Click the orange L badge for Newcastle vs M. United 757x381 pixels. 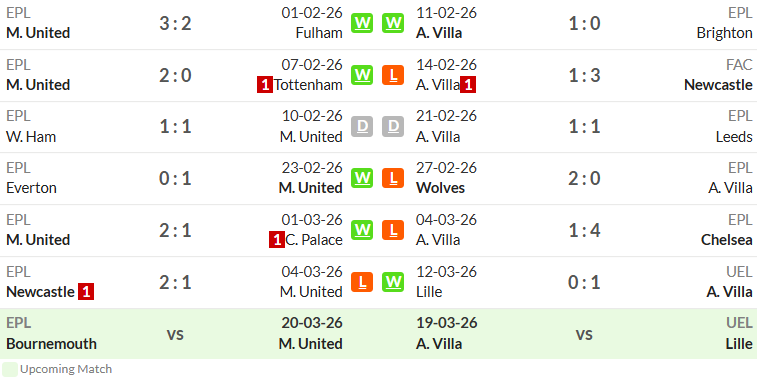tap(362, 282)
